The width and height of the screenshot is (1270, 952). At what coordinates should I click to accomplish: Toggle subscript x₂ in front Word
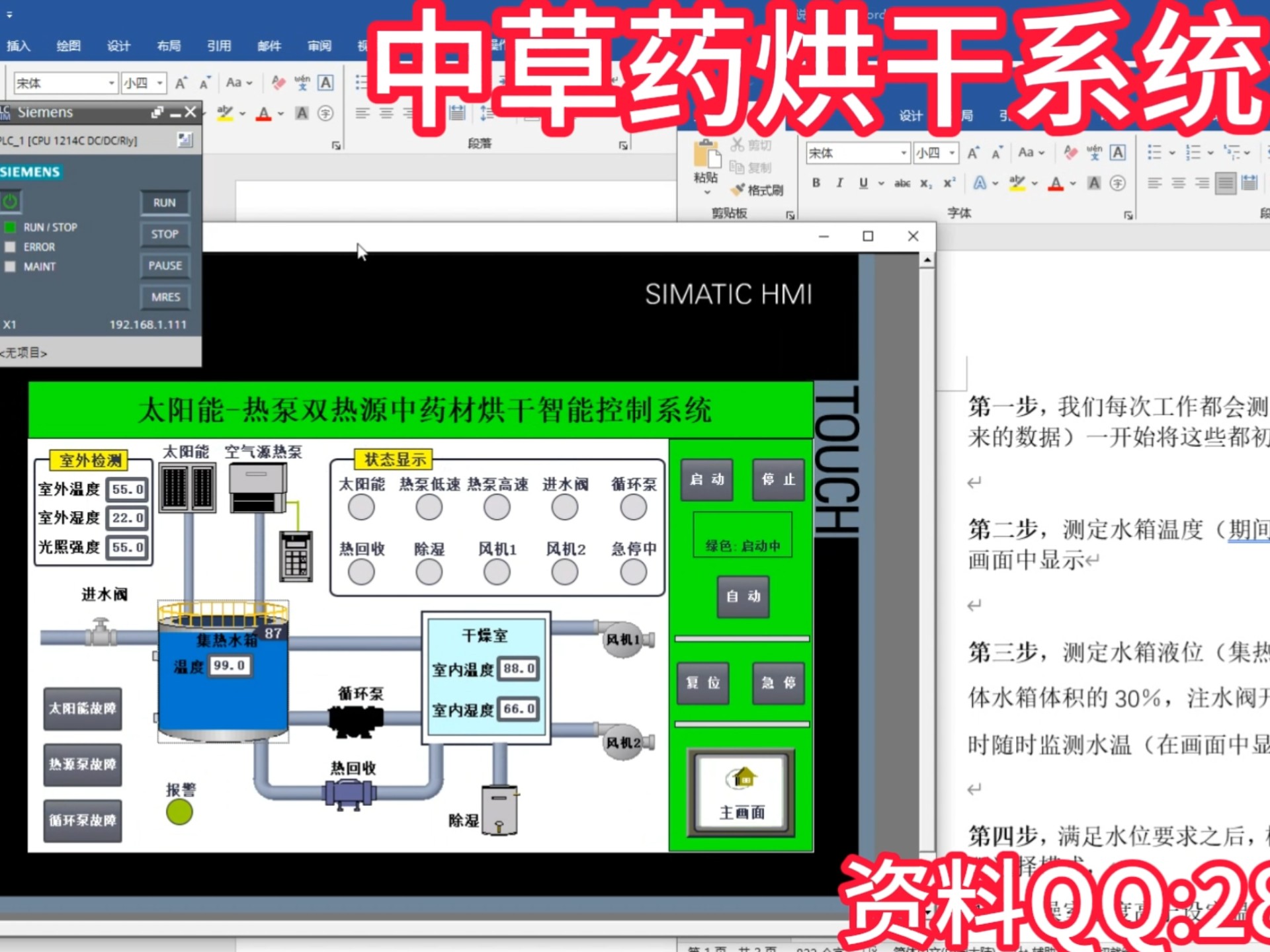(x=926, y=183)
